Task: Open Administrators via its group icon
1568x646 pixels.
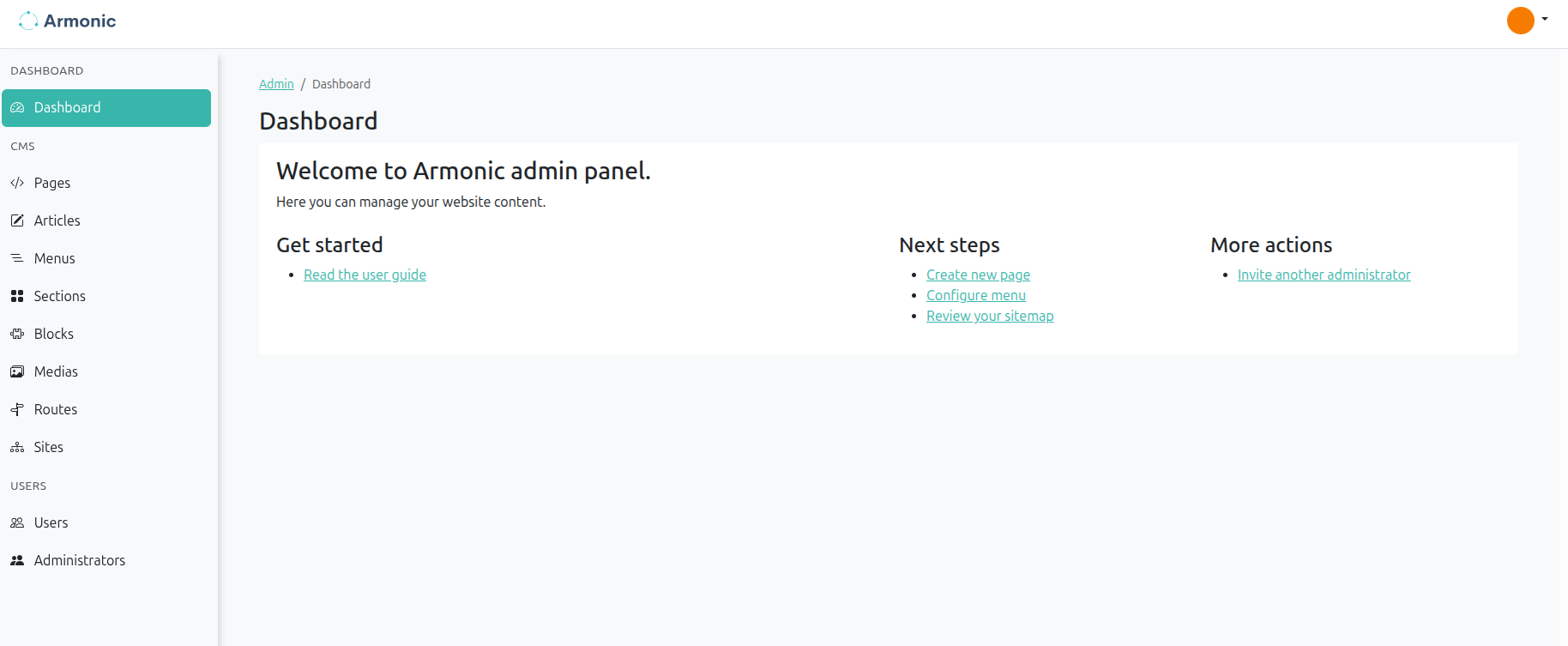Action: 17,560
